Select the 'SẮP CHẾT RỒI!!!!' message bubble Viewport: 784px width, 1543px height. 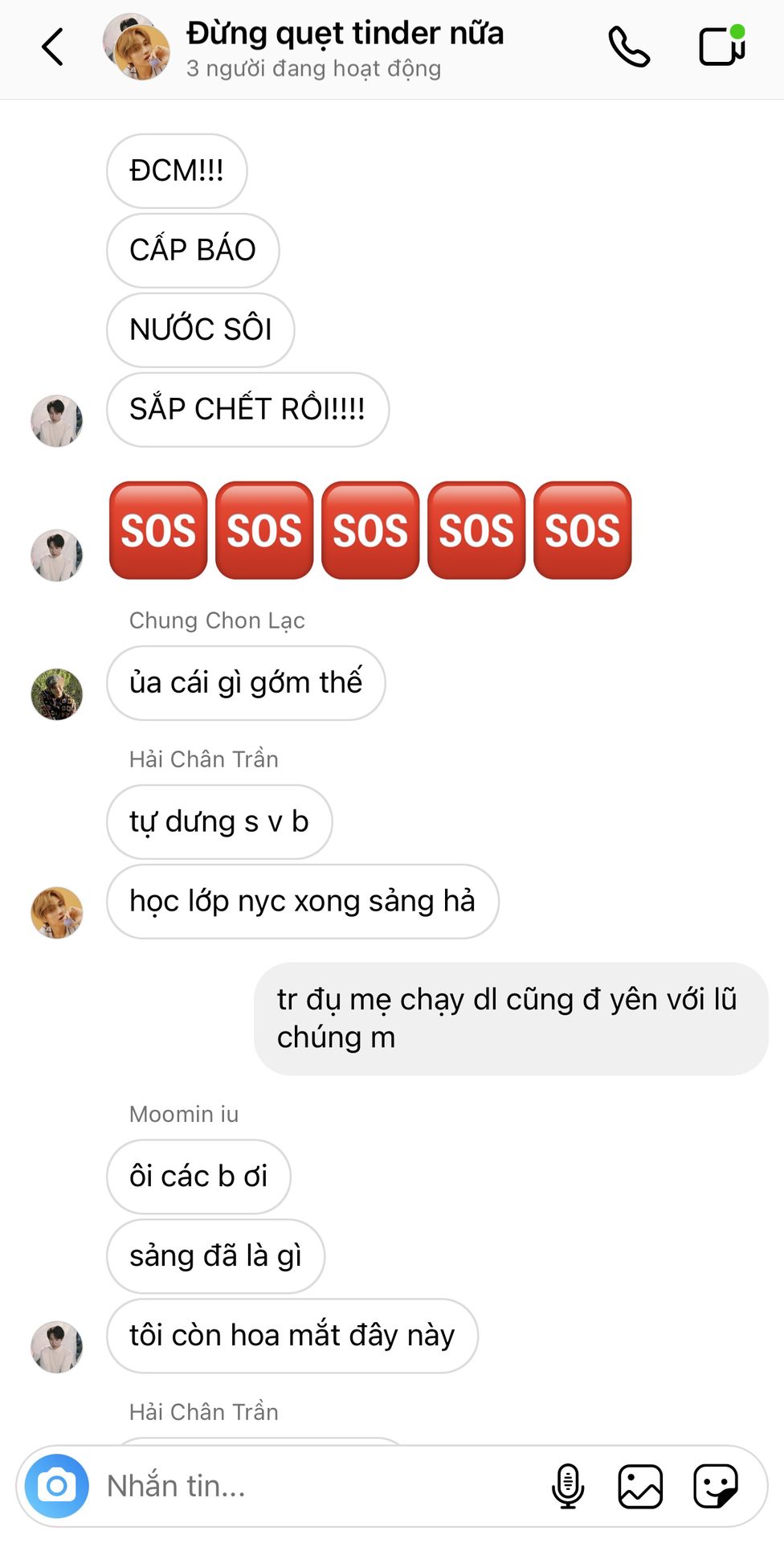point(247,410)
